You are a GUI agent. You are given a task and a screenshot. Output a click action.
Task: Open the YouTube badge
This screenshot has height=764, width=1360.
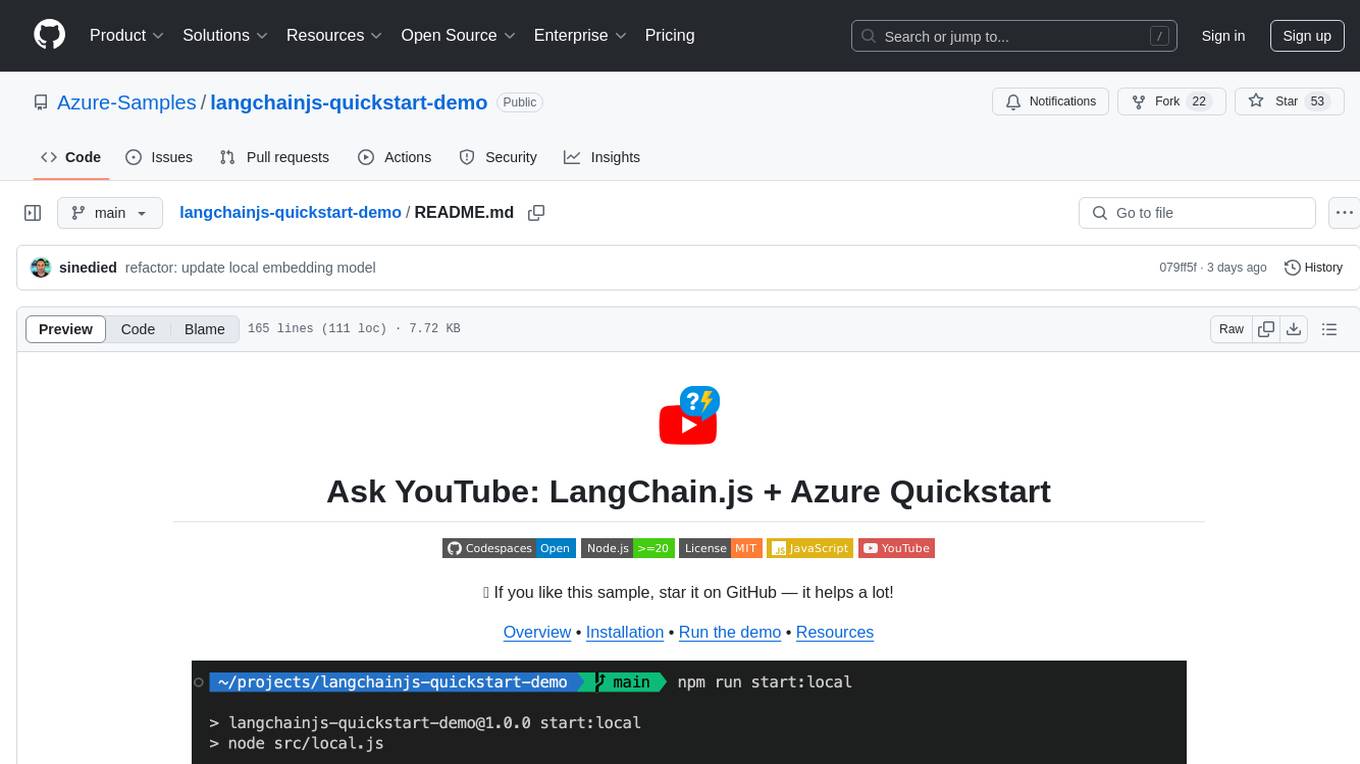click(x=897, y=548)
